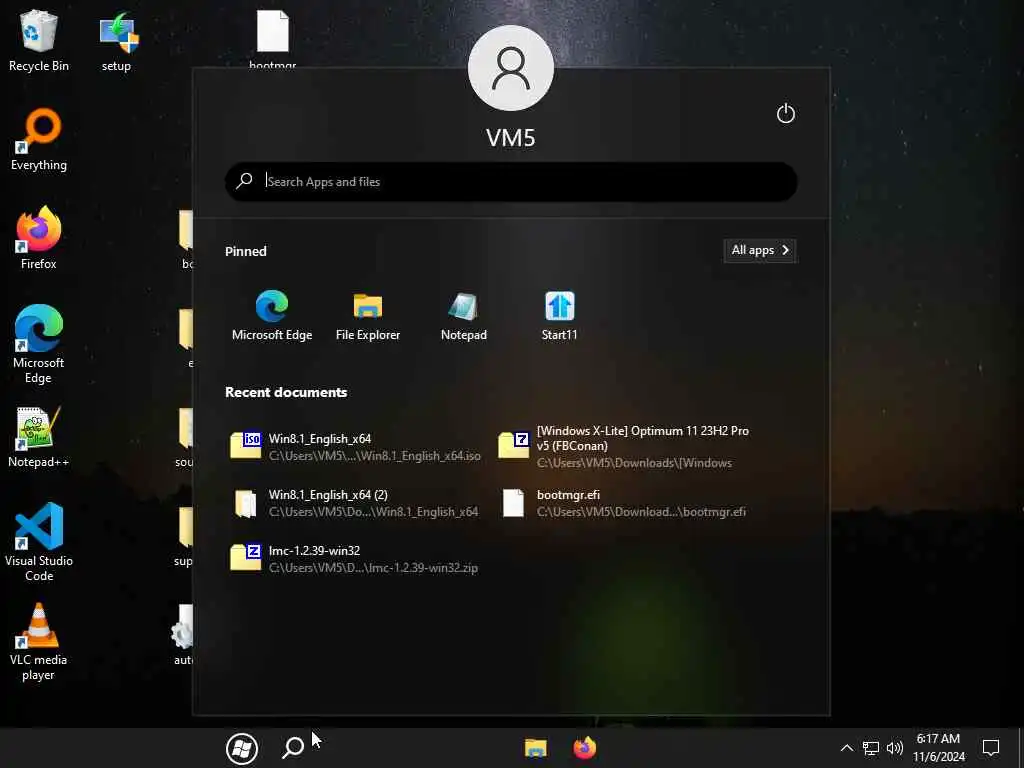The image size is (1024, 768).
Task: Open the notification center icon
Action: tap(991, 748)
